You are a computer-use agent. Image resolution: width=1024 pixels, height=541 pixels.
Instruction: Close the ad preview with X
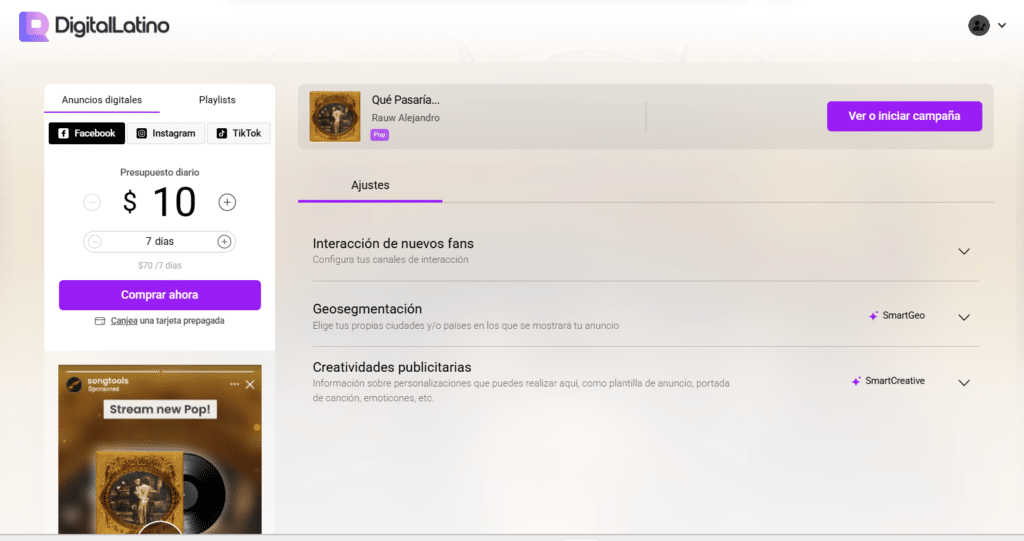click(250, 385)
